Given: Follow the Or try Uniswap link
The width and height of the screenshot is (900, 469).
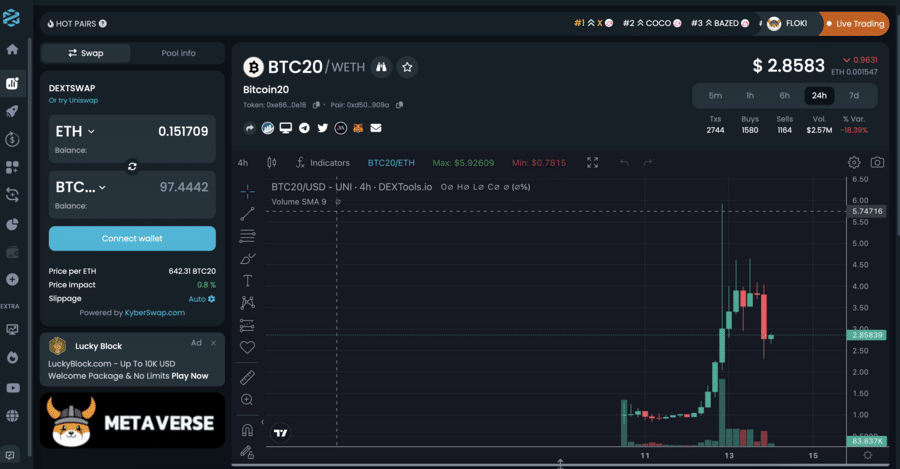Looking at the screenshot, I should pyautogui.click(x=73, y=100).
